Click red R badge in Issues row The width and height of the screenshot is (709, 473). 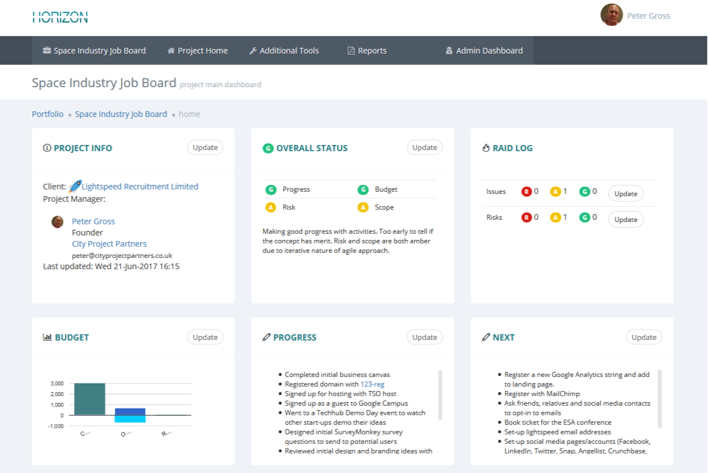(x=526, y=192)
